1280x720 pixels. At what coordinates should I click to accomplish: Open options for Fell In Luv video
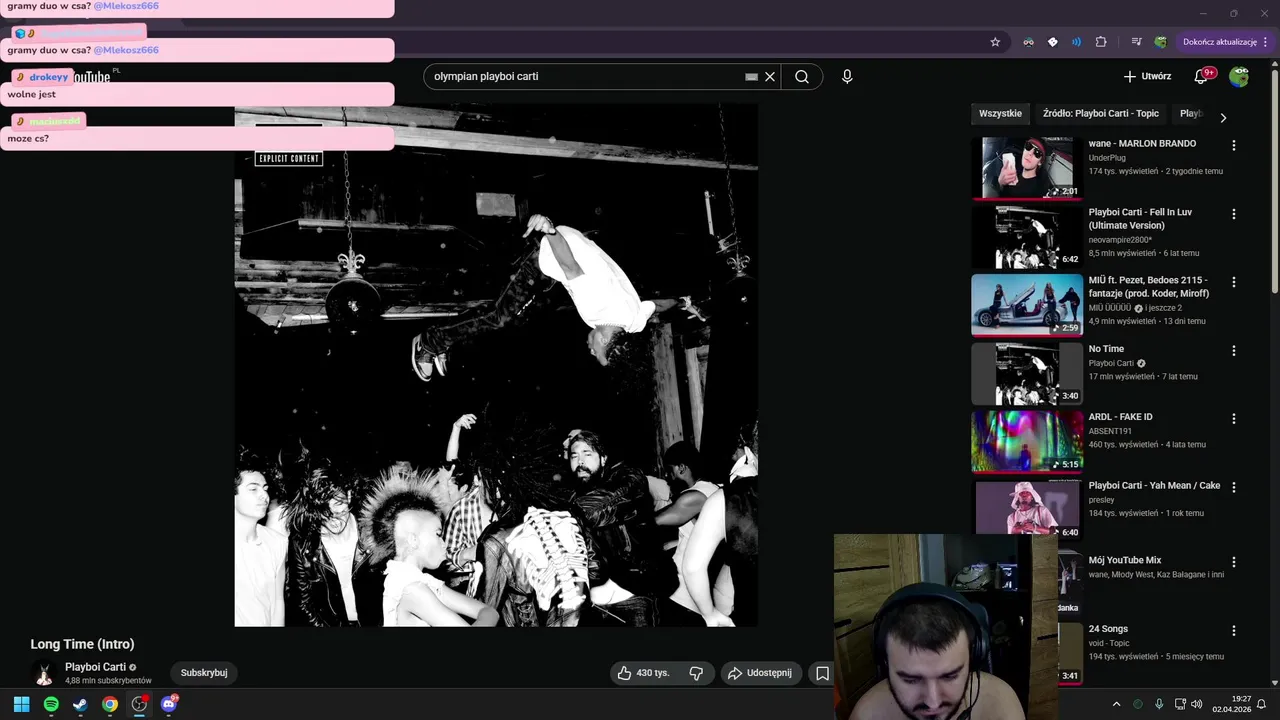(x=1233, y=214)
